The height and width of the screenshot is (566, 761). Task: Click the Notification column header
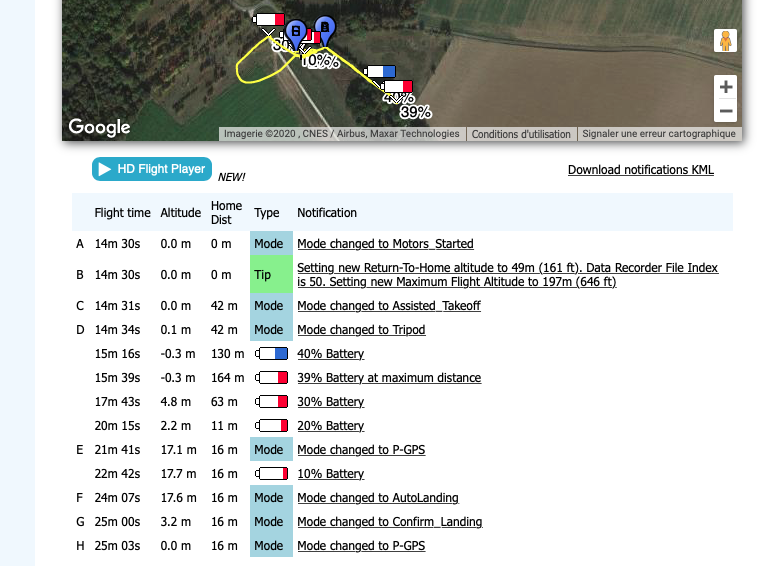(x=327, y=213)
